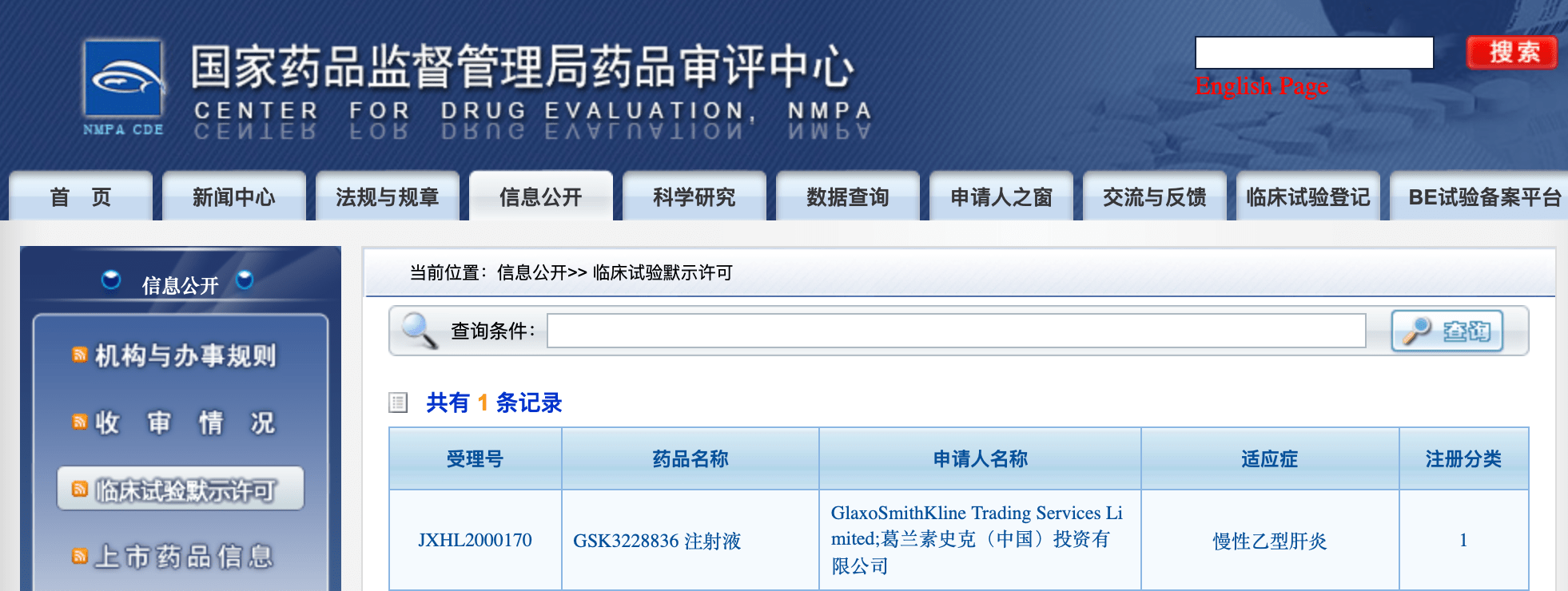This screenshot has height=591, width=1568.
Task: Open the 申请人之窗 tab
Action: 1001,196
